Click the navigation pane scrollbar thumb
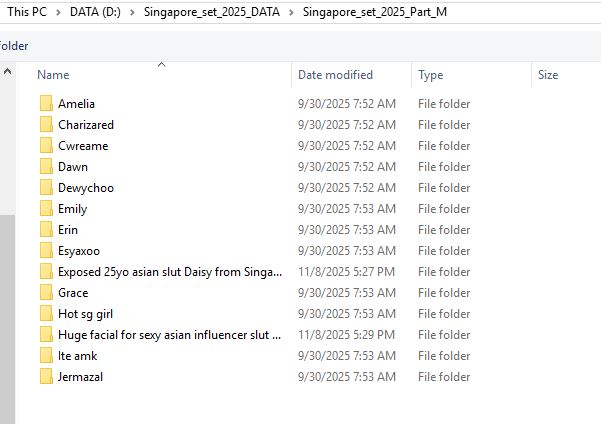601x424 pixels. (7, 319)
